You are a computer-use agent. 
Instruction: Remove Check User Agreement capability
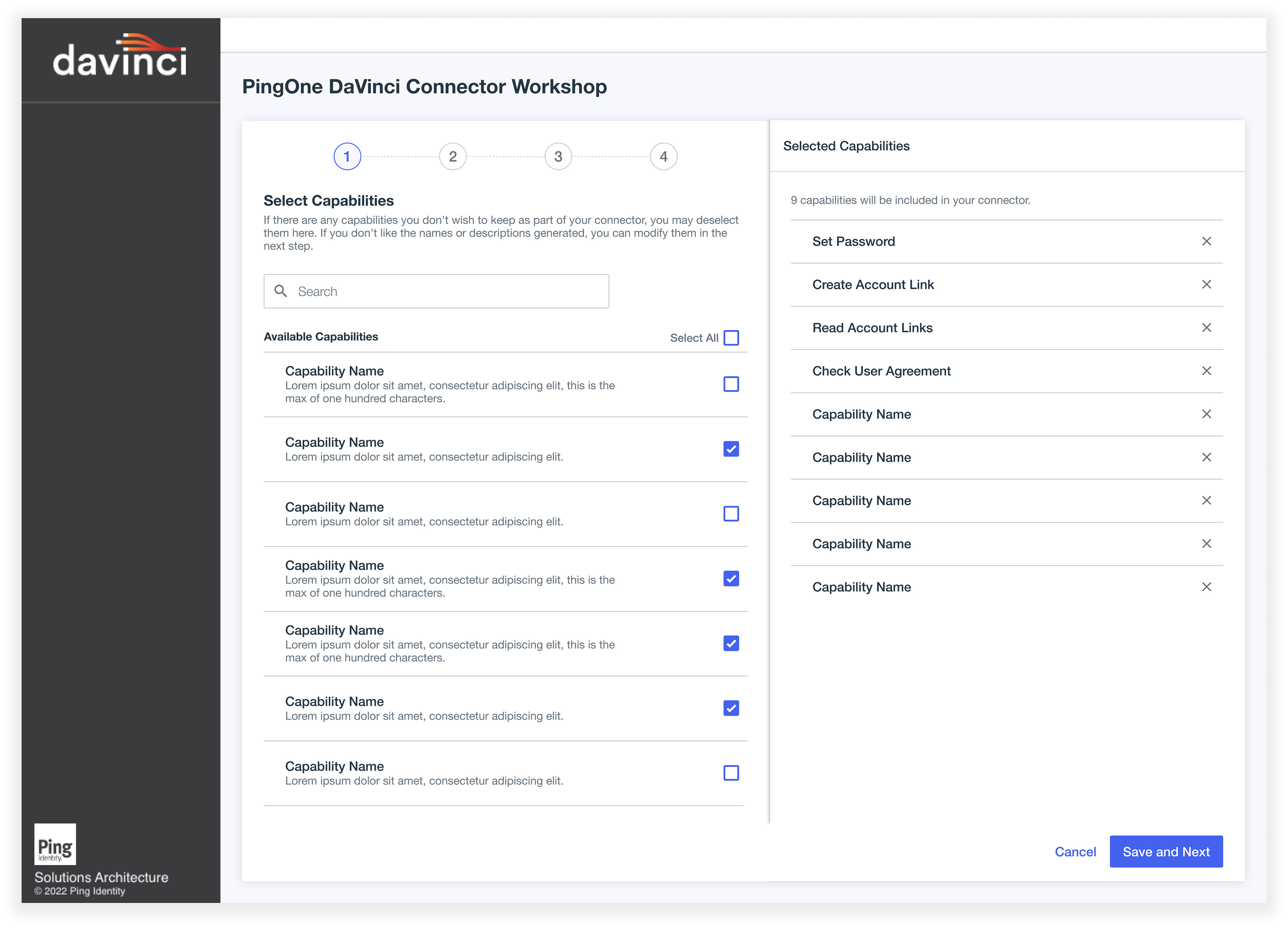pos(1206,371)
